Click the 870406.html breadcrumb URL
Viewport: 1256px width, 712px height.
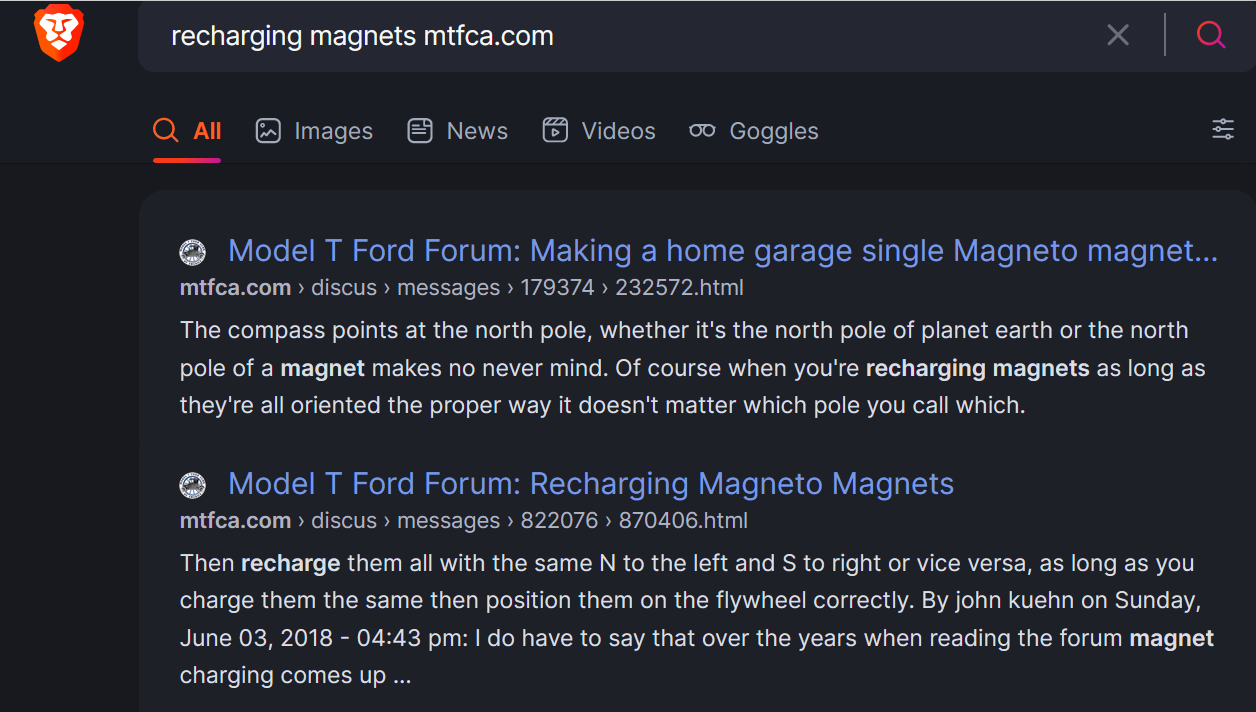tap(683, 521)
